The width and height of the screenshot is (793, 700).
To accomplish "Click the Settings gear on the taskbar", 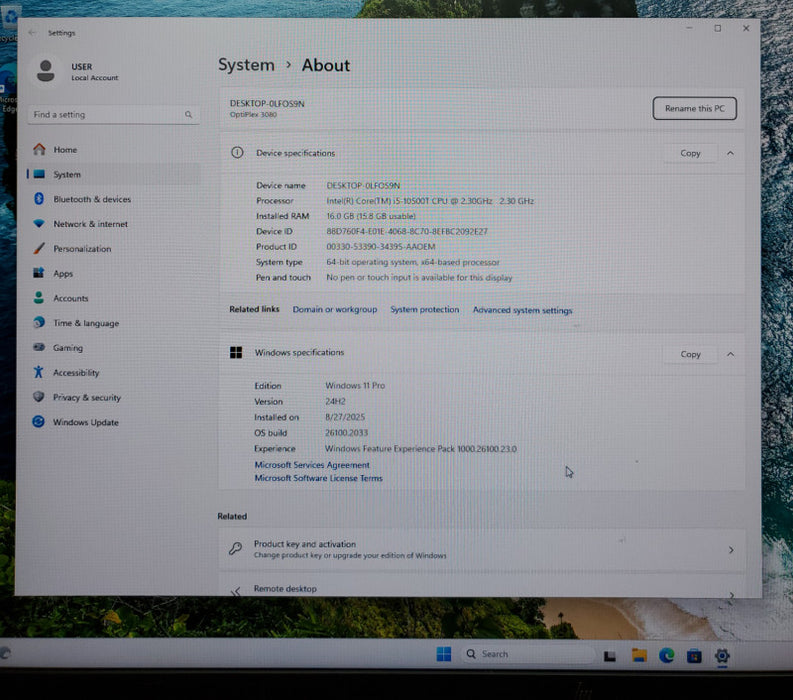I will (x=722, y=655).
